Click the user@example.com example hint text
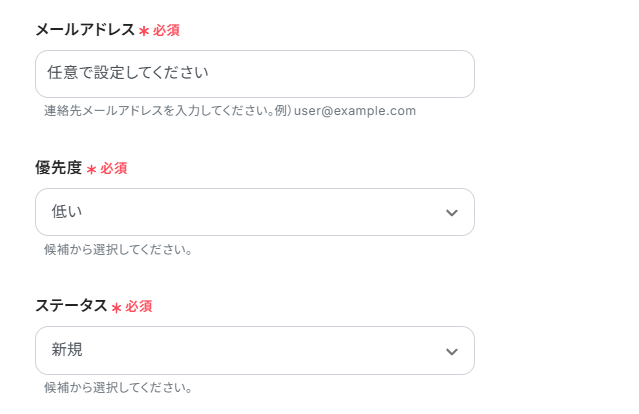Image resolution: width=639 pixels, height=414 pixels. 355,111
